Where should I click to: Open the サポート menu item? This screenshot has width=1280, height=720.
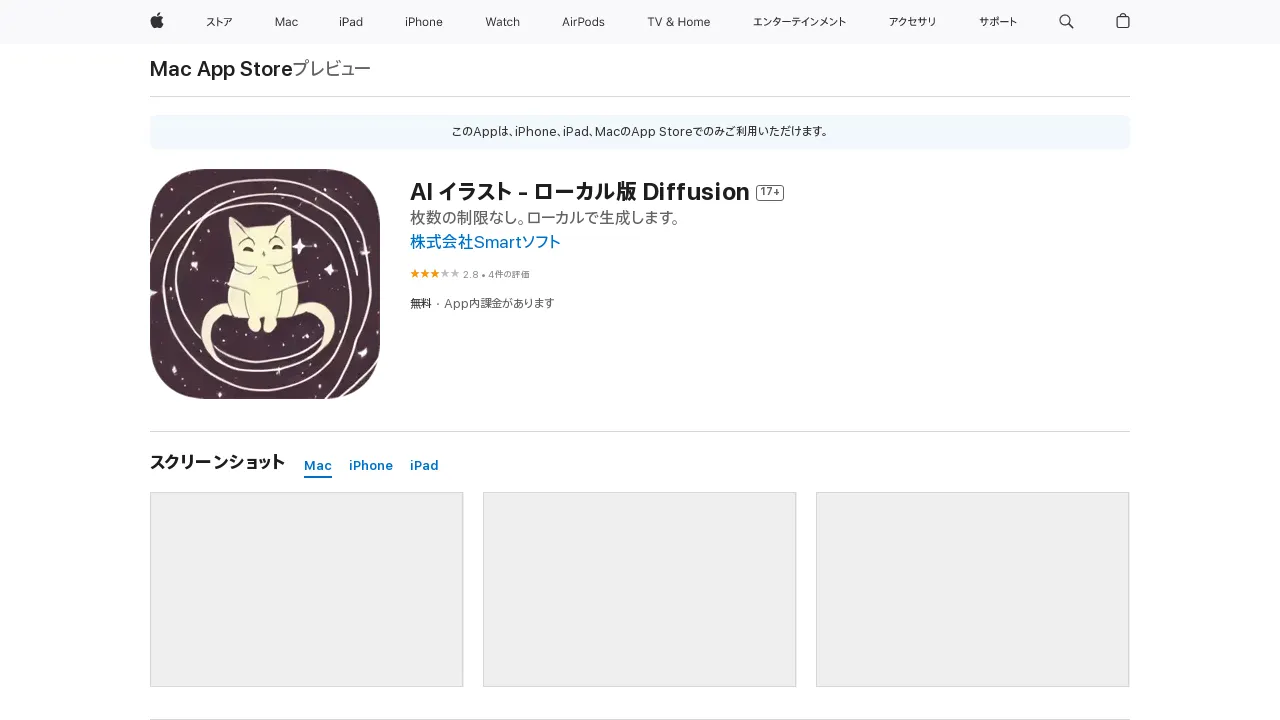(998, 22)
